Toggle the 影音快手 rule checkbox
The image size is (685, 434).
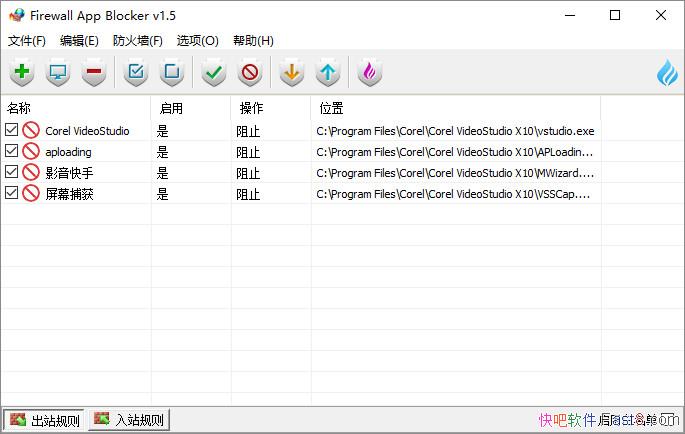pos(11,172)
